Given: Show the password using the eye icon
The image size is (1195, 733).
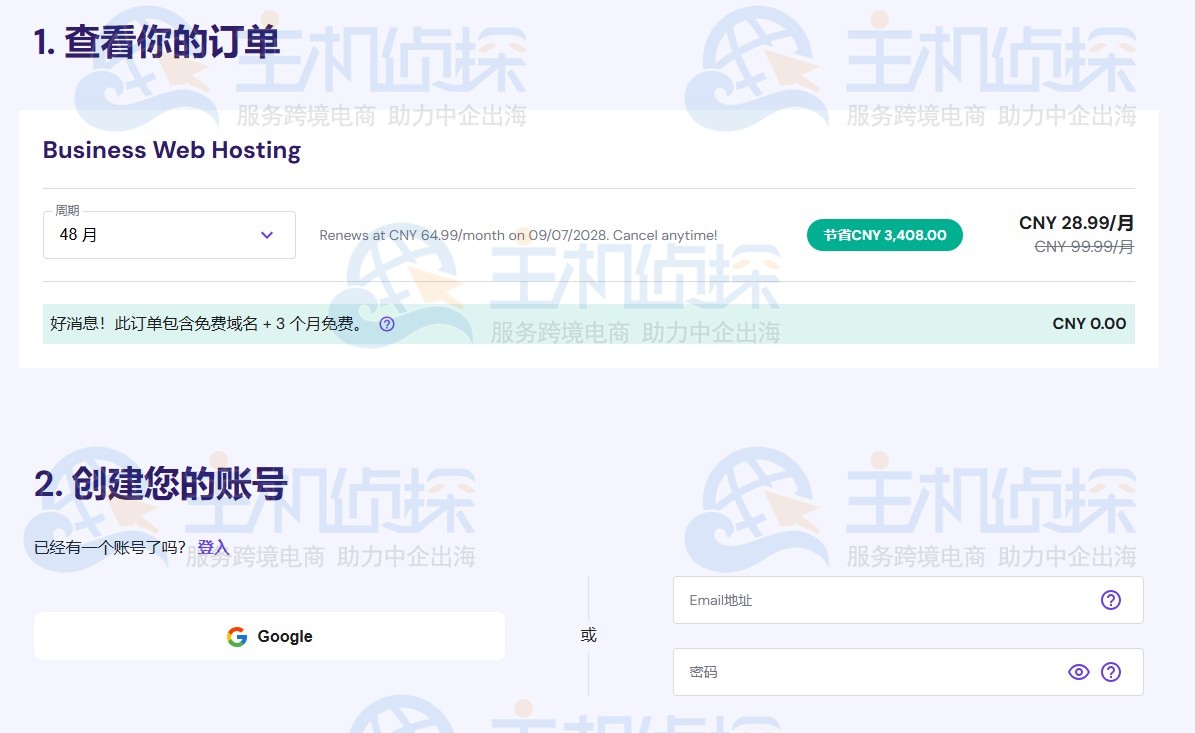Looking at the screenshot, I should click(x=1079, y=671).
